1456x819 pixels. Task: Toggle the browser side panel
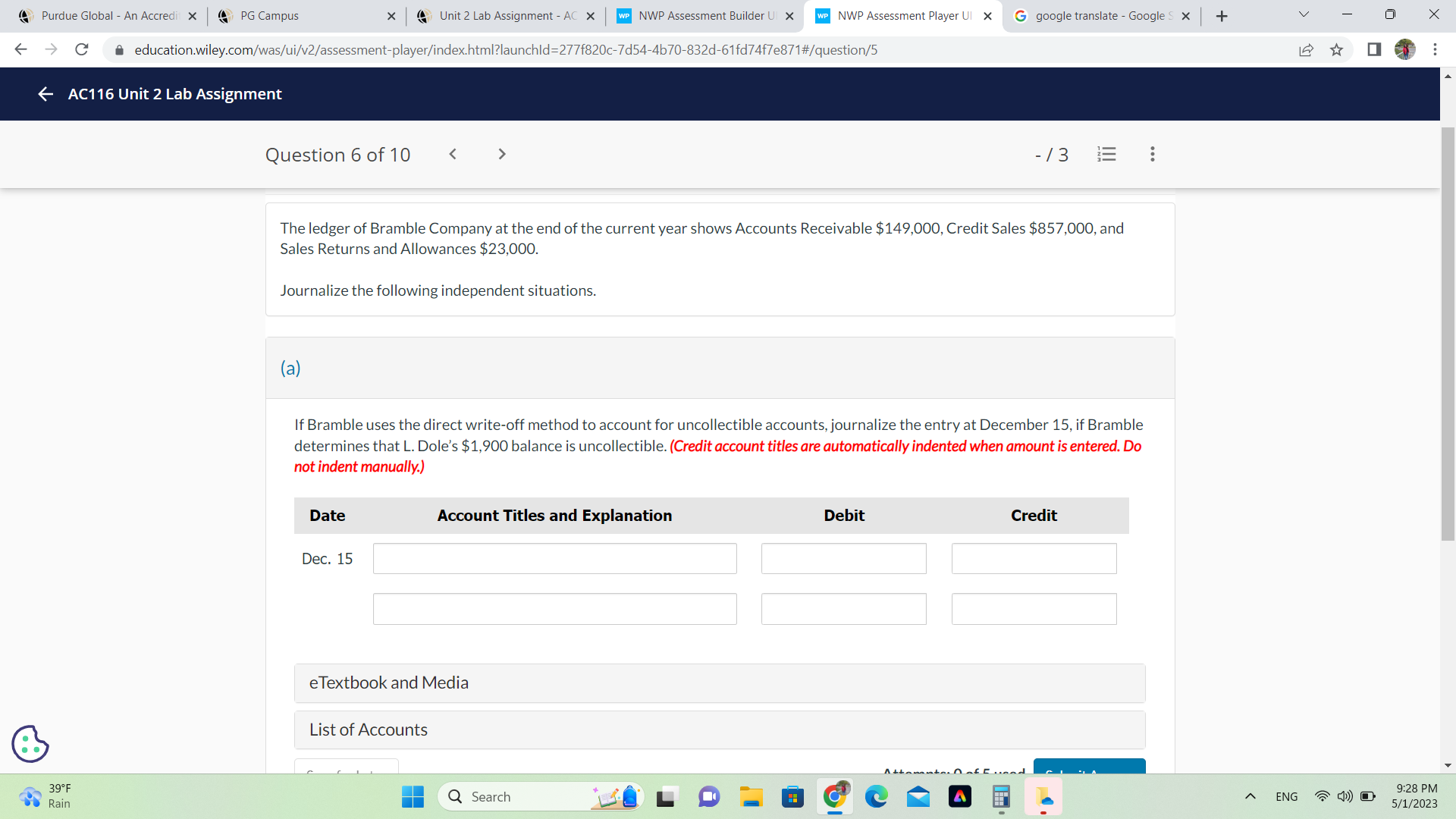point(1373,50)
